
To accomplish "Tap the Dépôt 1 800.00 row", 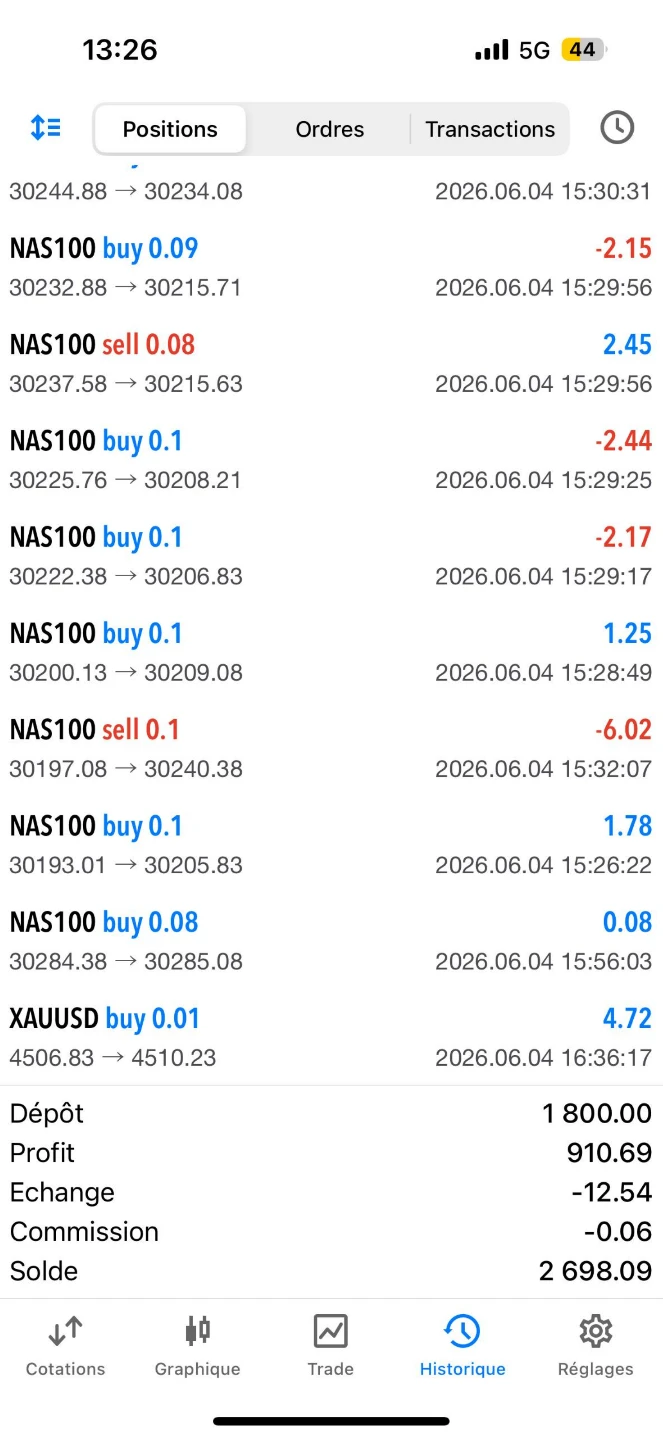I will [331, 1113].
